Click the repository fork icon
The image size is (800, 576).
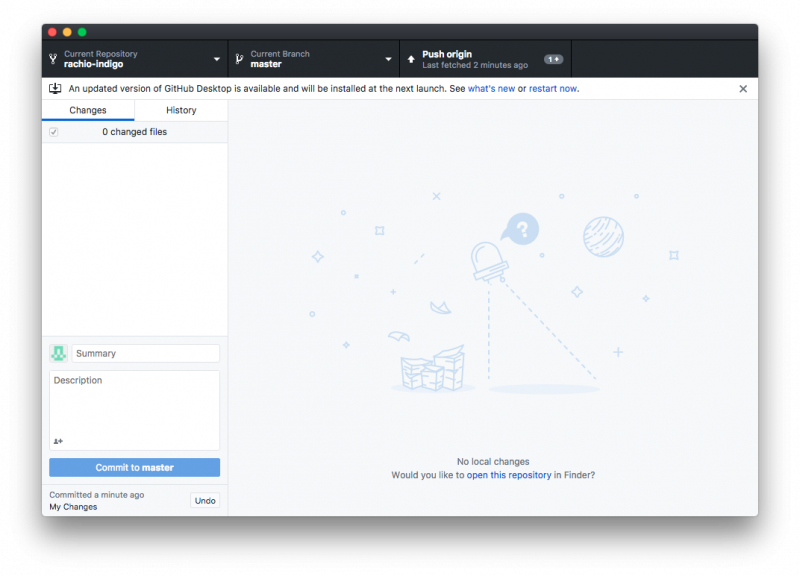pyautogui.click(x=53, y=59)
